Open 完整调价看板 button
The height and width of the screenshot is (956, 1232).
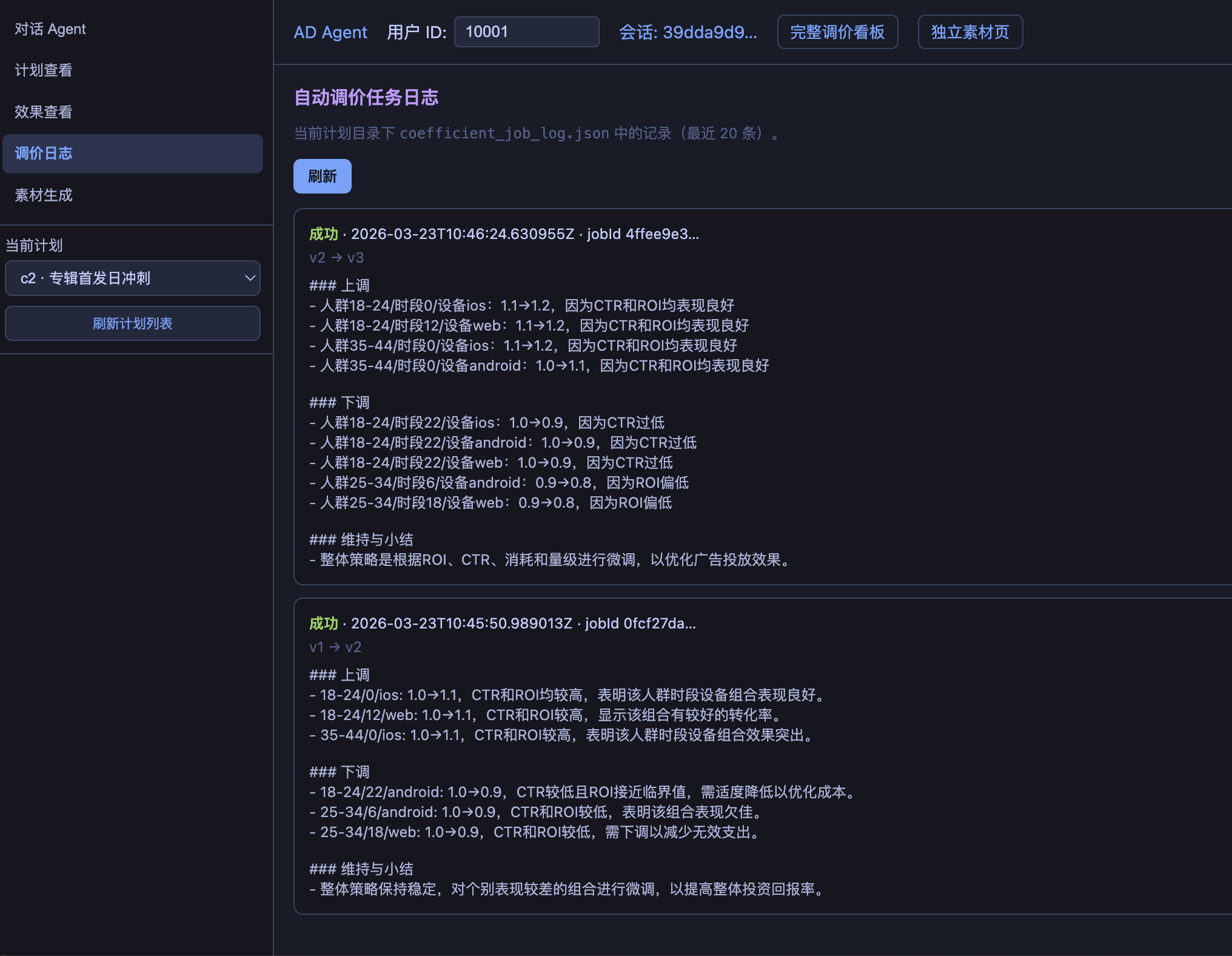click(x=837, y=32)
